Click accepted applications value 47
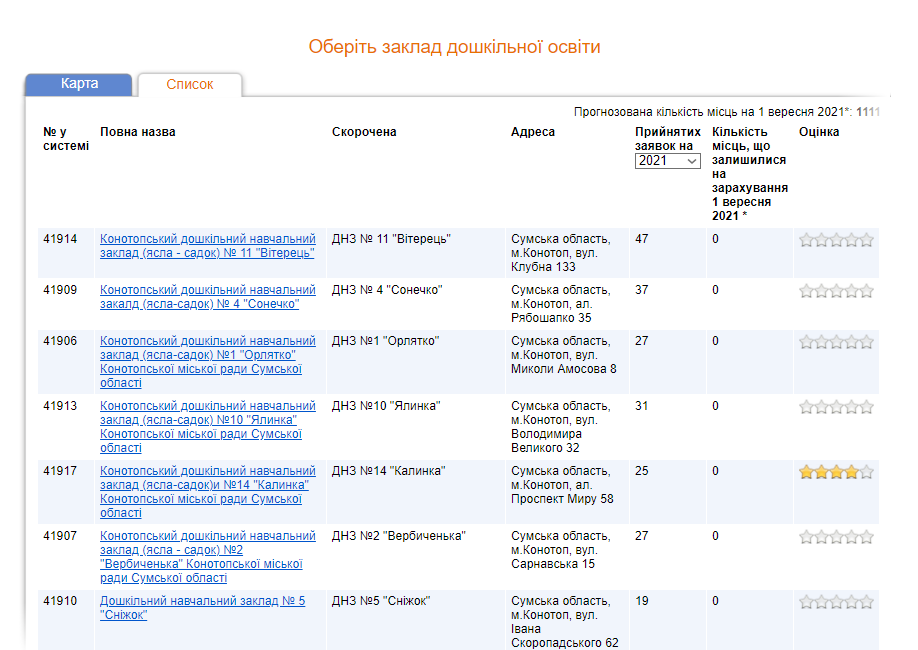 642,239
